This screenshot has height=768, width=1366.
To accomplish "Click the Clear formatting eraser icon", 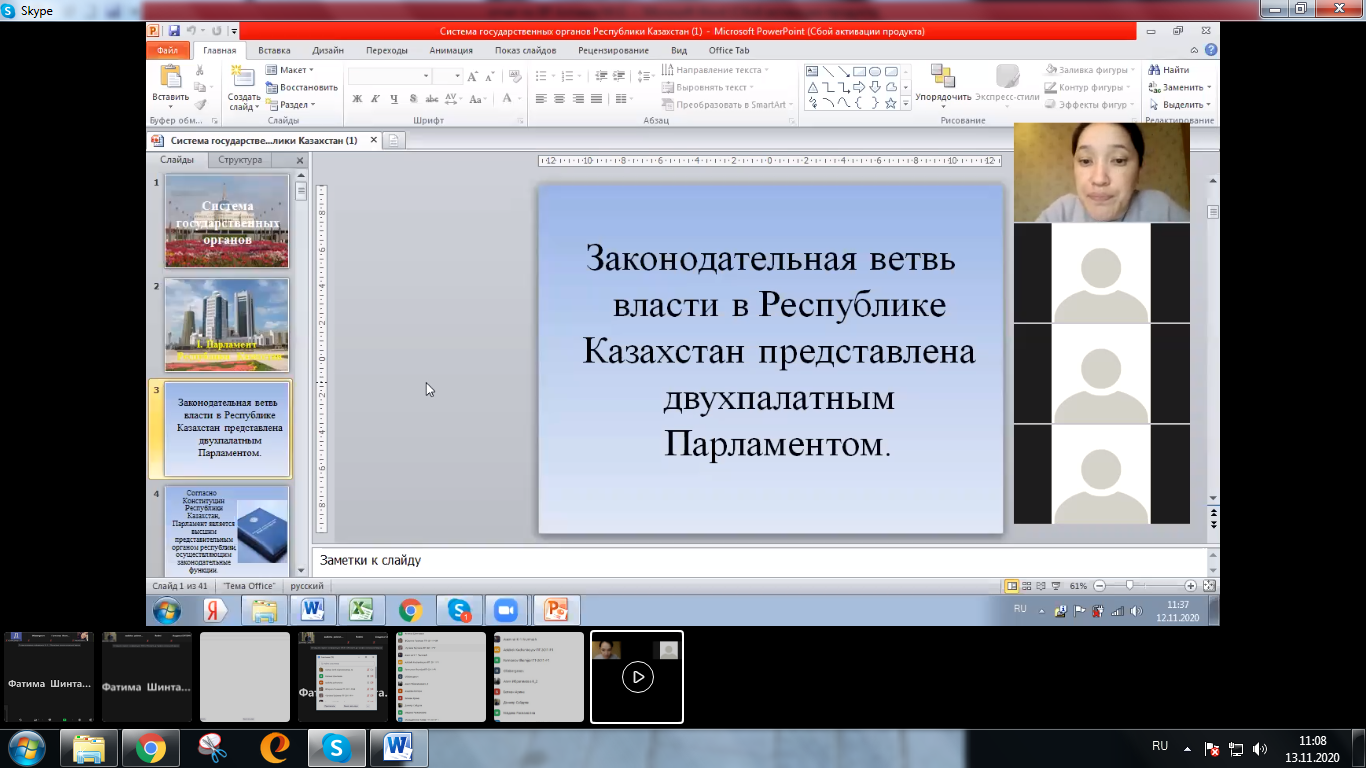I will [x=515, y=76].
